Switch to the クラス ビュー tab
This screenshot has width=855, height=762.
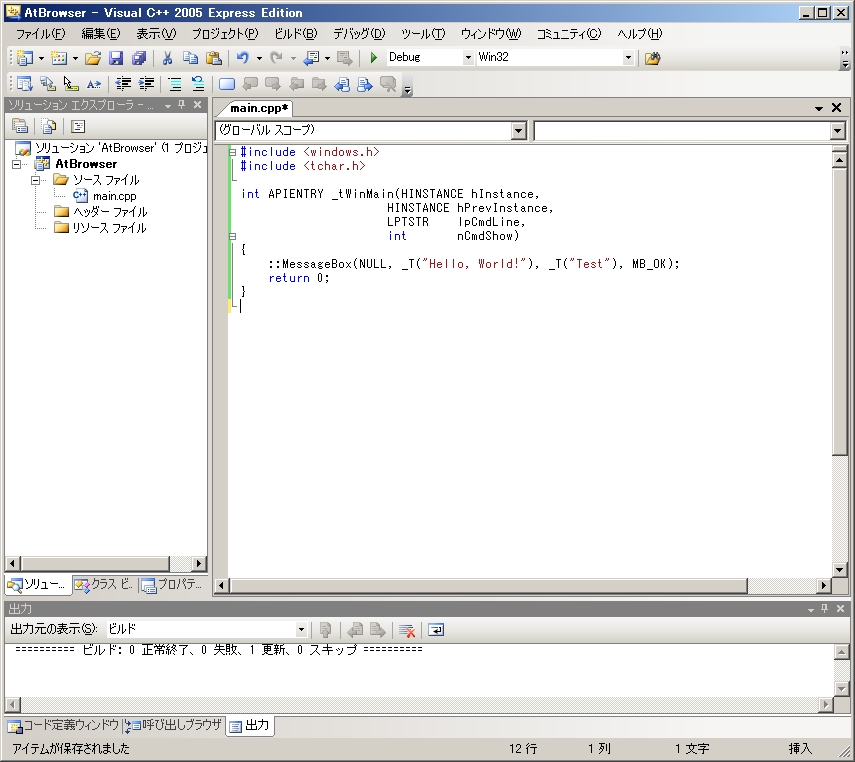coord(105,585)
